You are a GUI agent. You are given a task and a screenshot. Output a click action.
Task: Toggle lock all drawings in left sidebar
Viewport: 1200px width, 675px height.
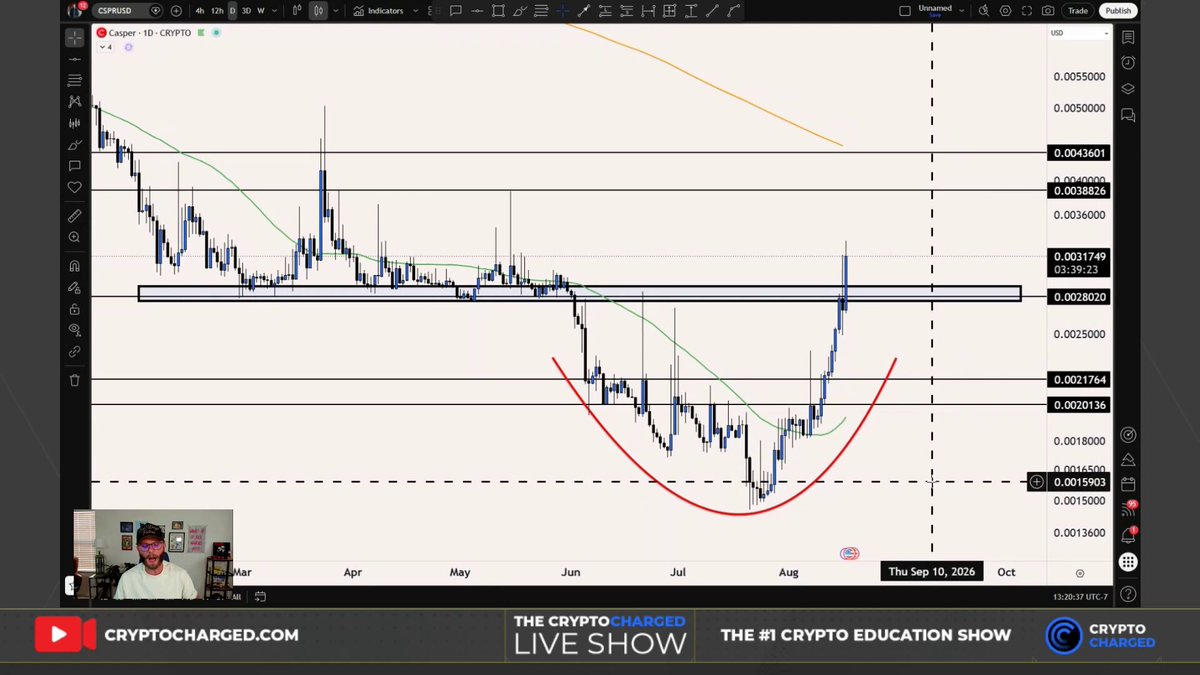point(75,309)
